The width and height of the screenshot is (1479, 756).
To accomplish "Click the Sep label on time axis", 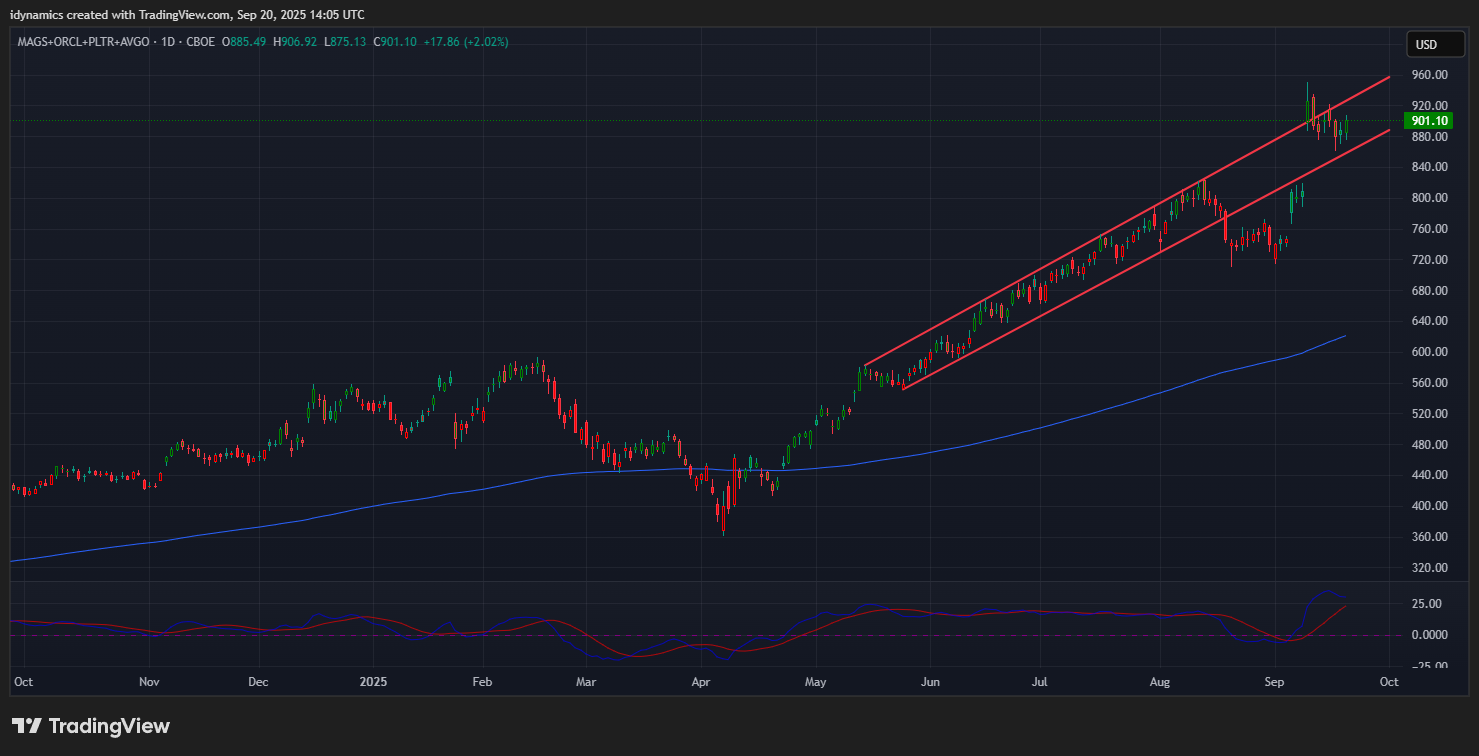I will point(1275,682).
